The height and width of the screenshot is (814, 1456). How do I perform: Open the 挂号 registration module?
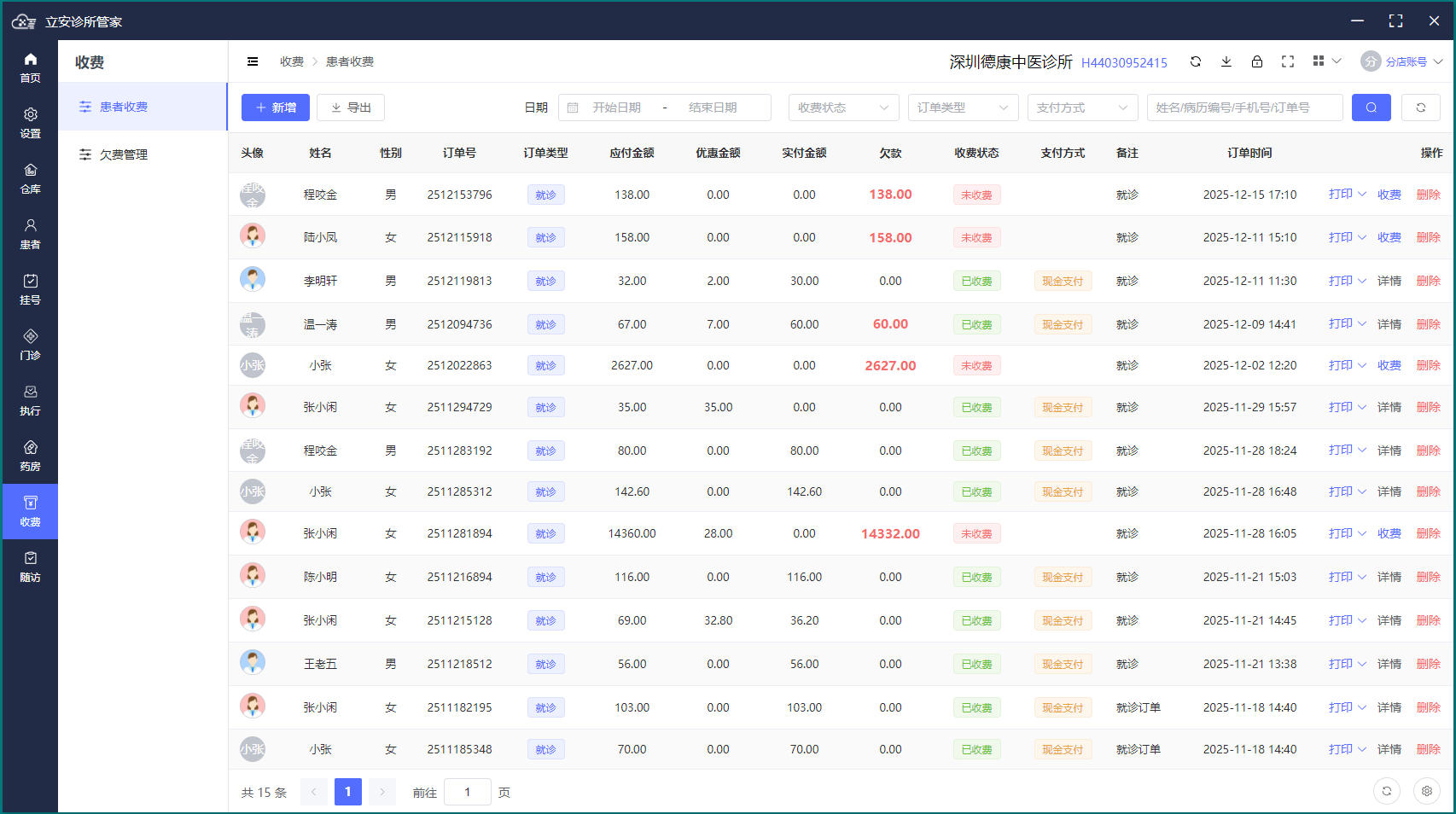click(x=30, y=289)
